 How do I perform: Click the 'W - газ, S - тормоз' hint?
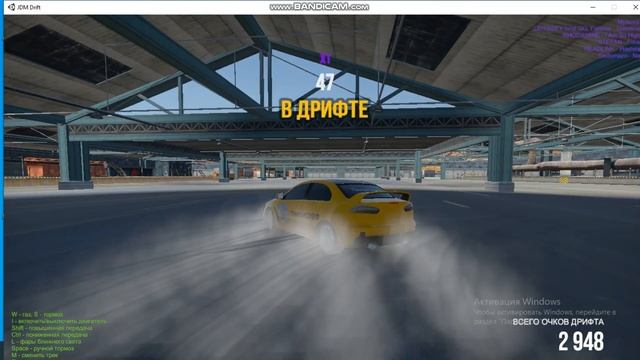point(37,315)
